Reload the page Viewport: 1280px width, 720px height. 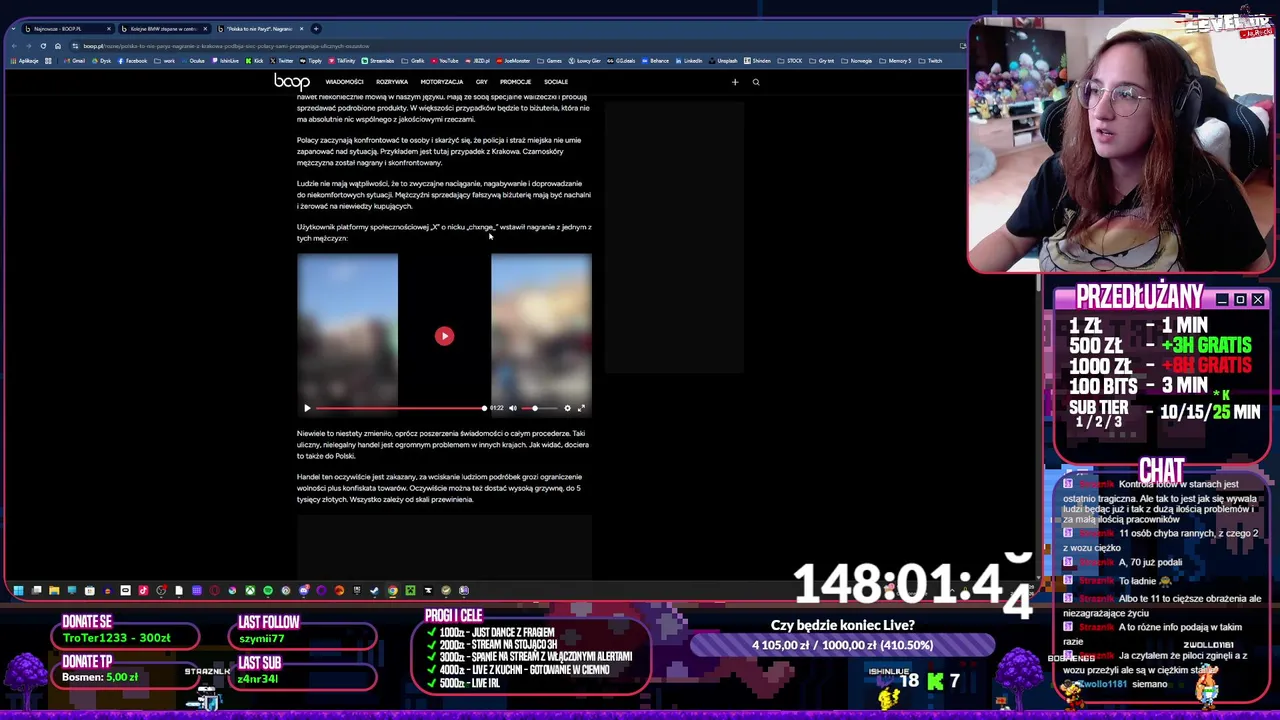tap(43, 46)
